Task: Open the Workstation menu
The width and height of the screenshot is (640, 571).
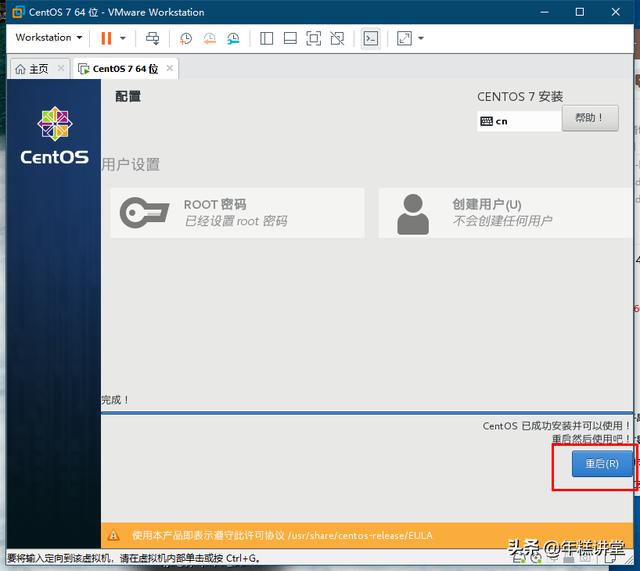Action: [49, 38]
